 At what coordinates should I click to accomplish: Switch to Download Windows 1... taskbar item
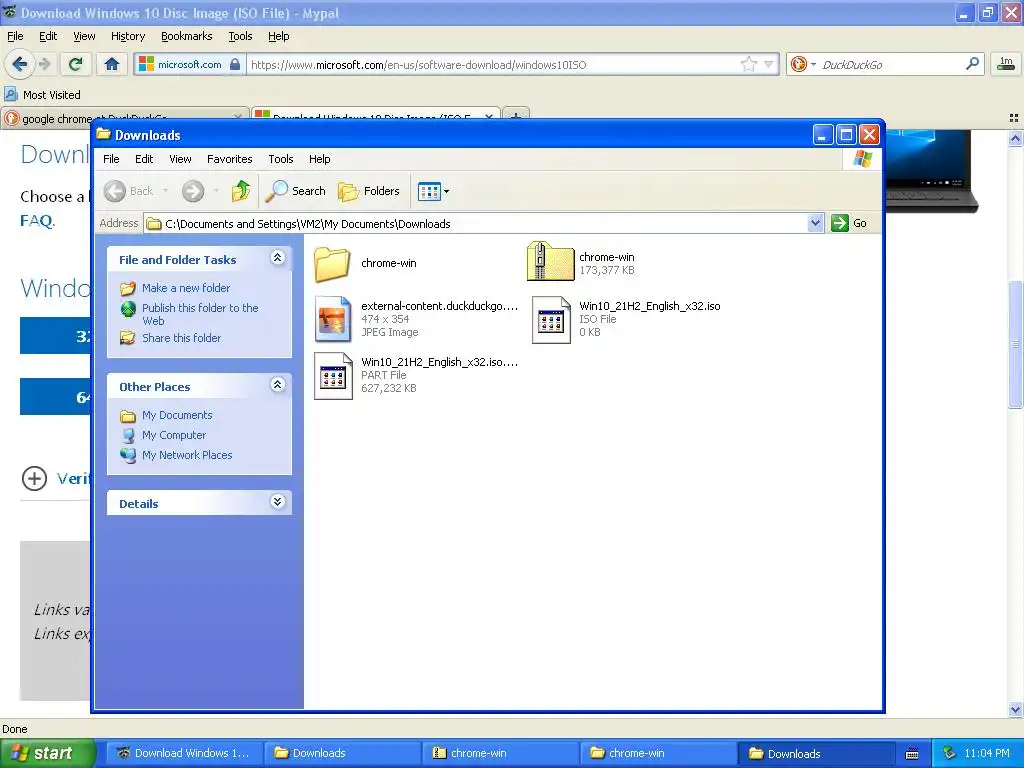click(184, 753)
